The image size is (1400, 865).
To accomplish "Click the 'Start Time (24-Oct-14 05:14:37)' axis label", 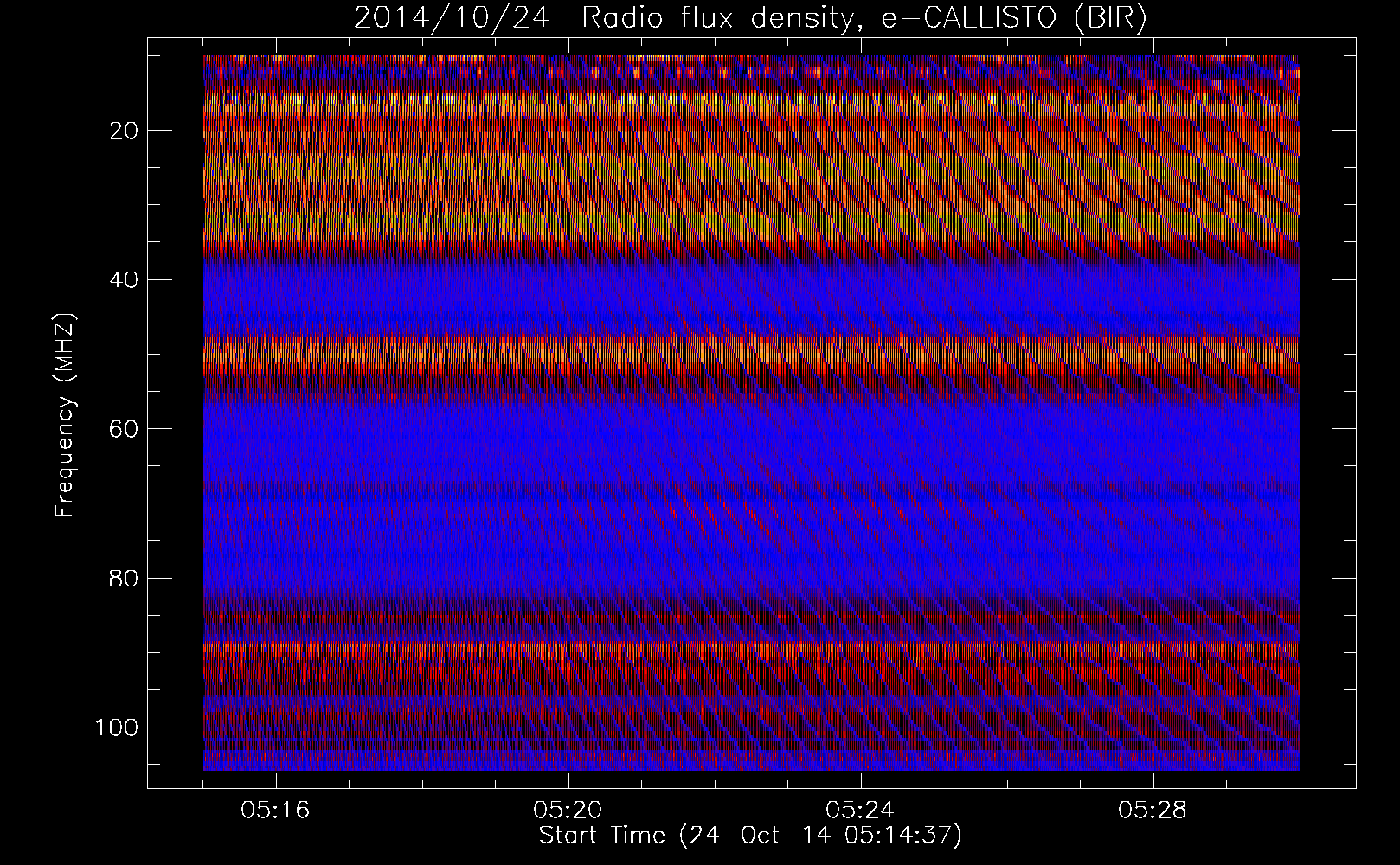I will 750,836.
